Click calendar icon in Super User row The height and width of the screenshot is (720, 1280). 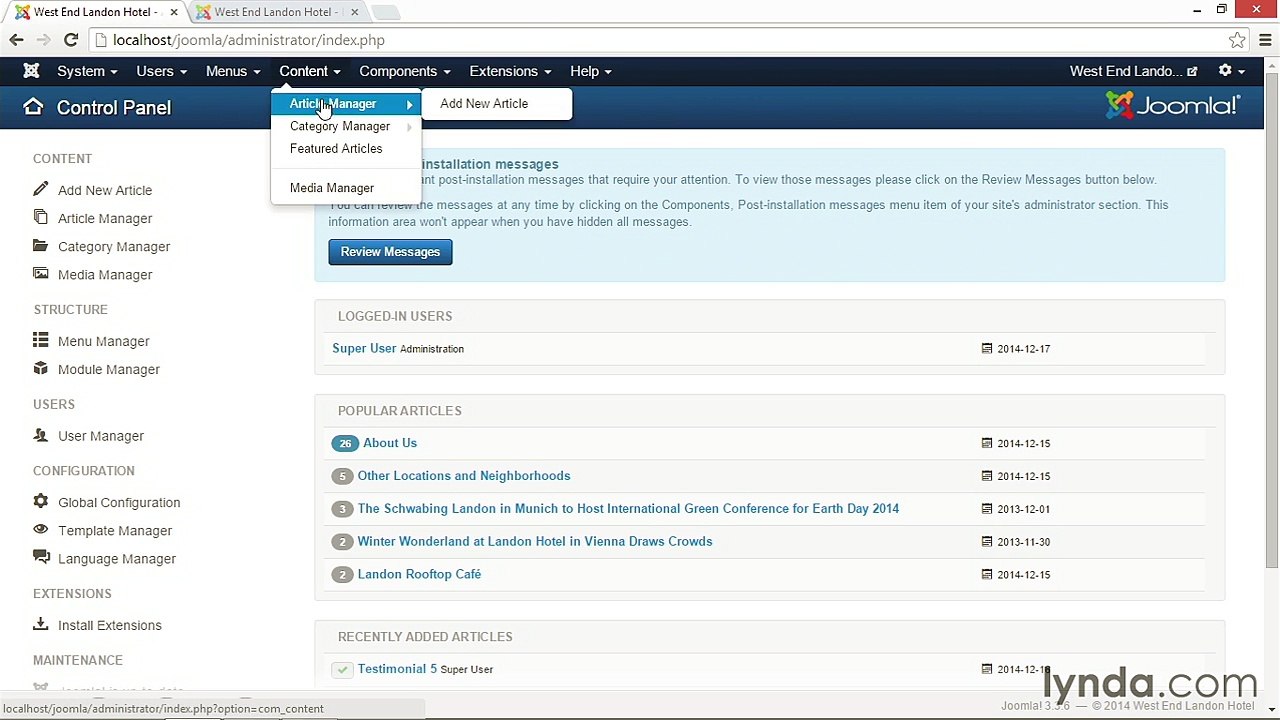click(x=987, y=348)
